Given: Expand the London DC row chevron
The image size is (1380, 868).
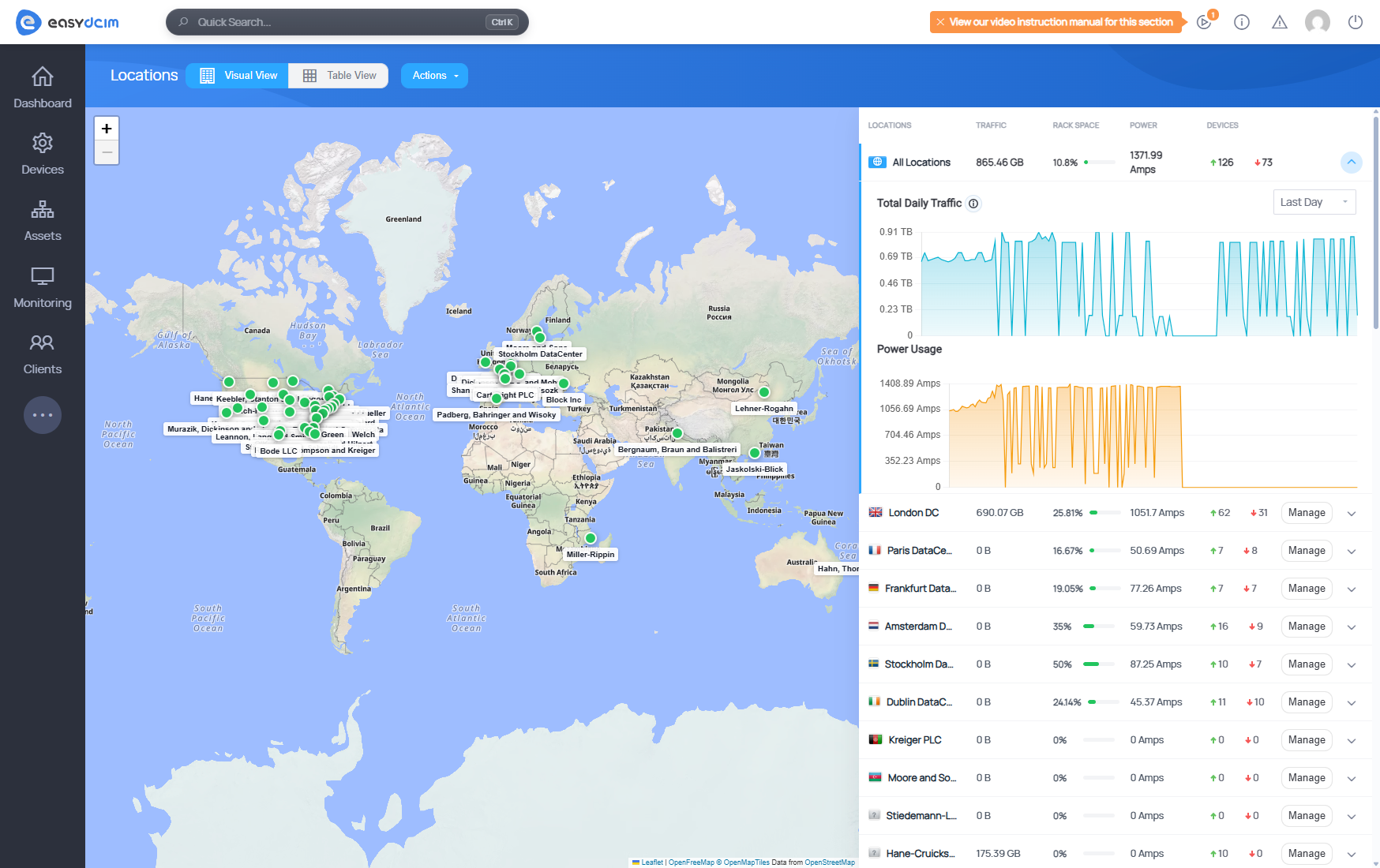Looking at the screenshot, I should (x=1352, y=514).
